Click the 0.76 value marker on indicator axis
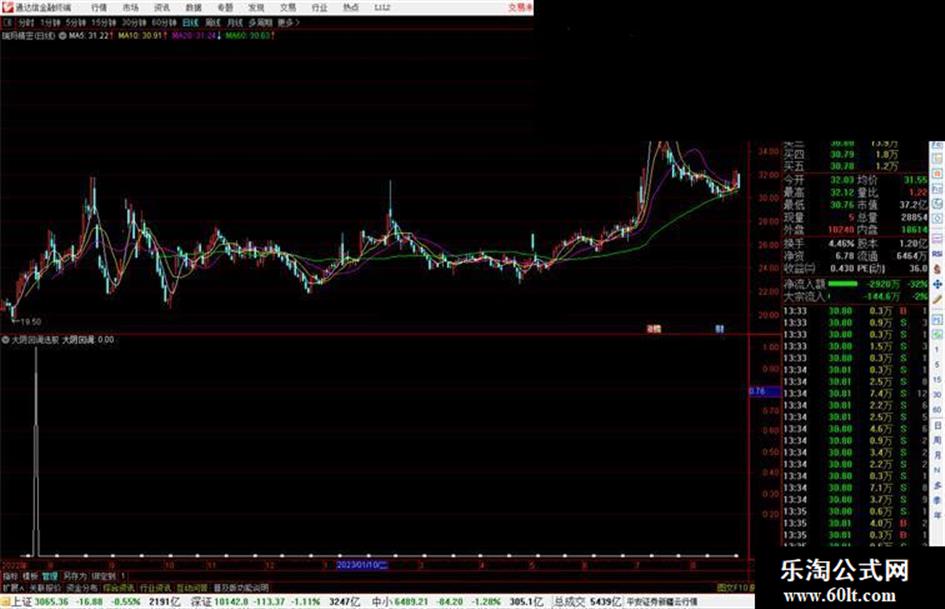The width and height of the screenshot is (945, 609). (765, 391)
